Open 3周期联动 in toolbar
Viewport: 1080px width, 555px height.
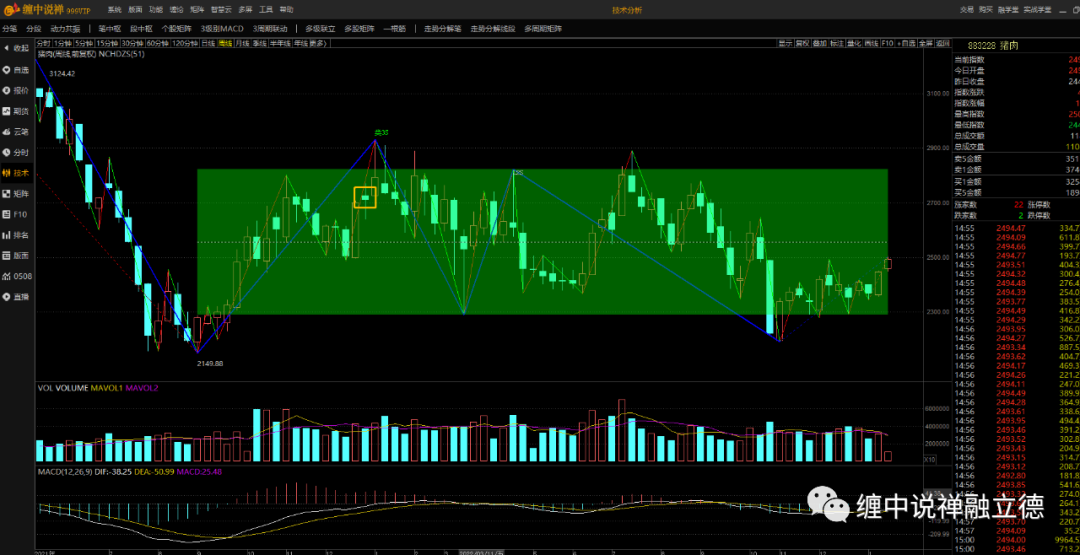[270, 29]
